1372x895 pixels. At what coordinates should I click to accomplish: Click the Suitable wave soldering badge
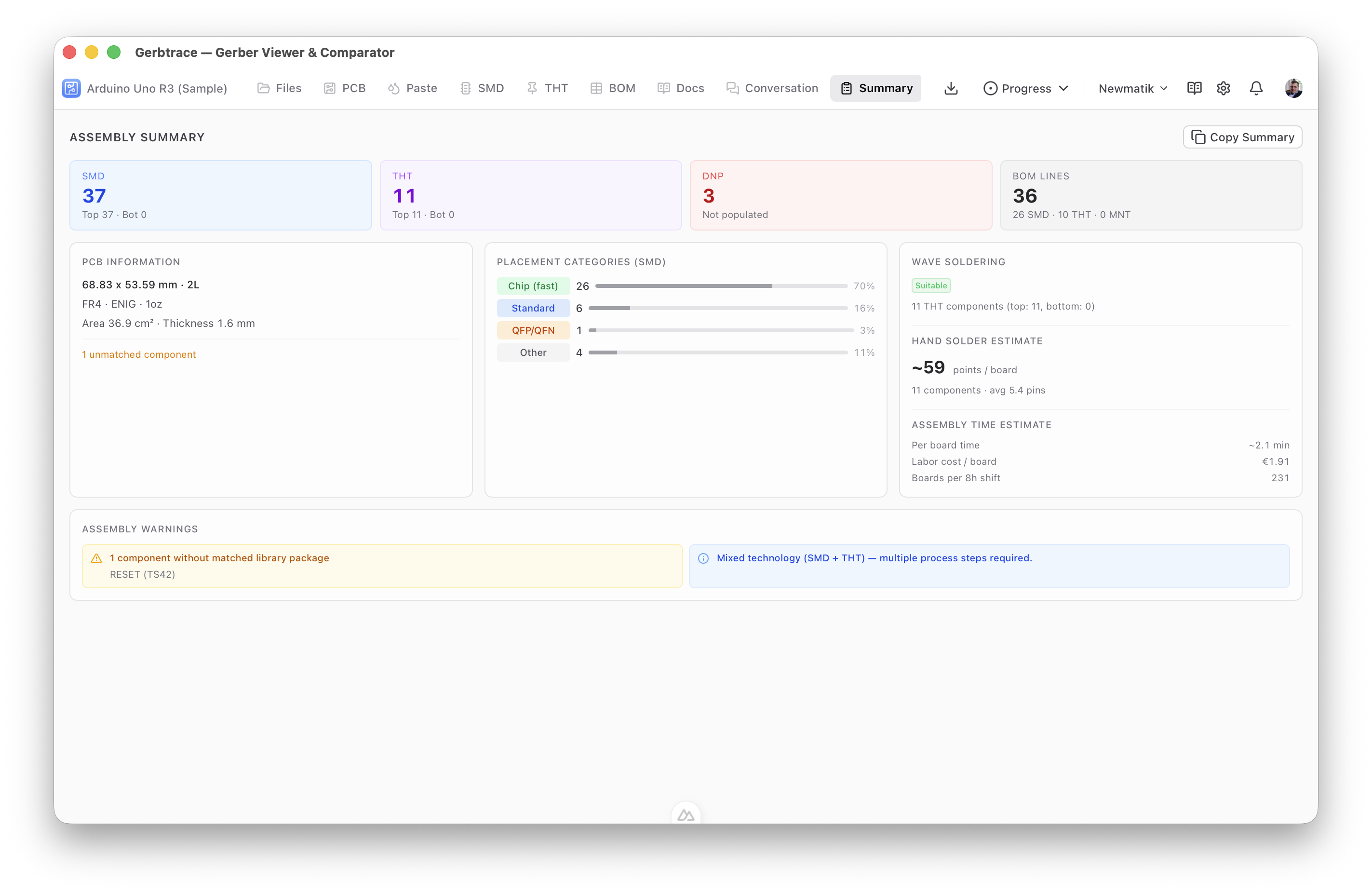tap(931, 285)
